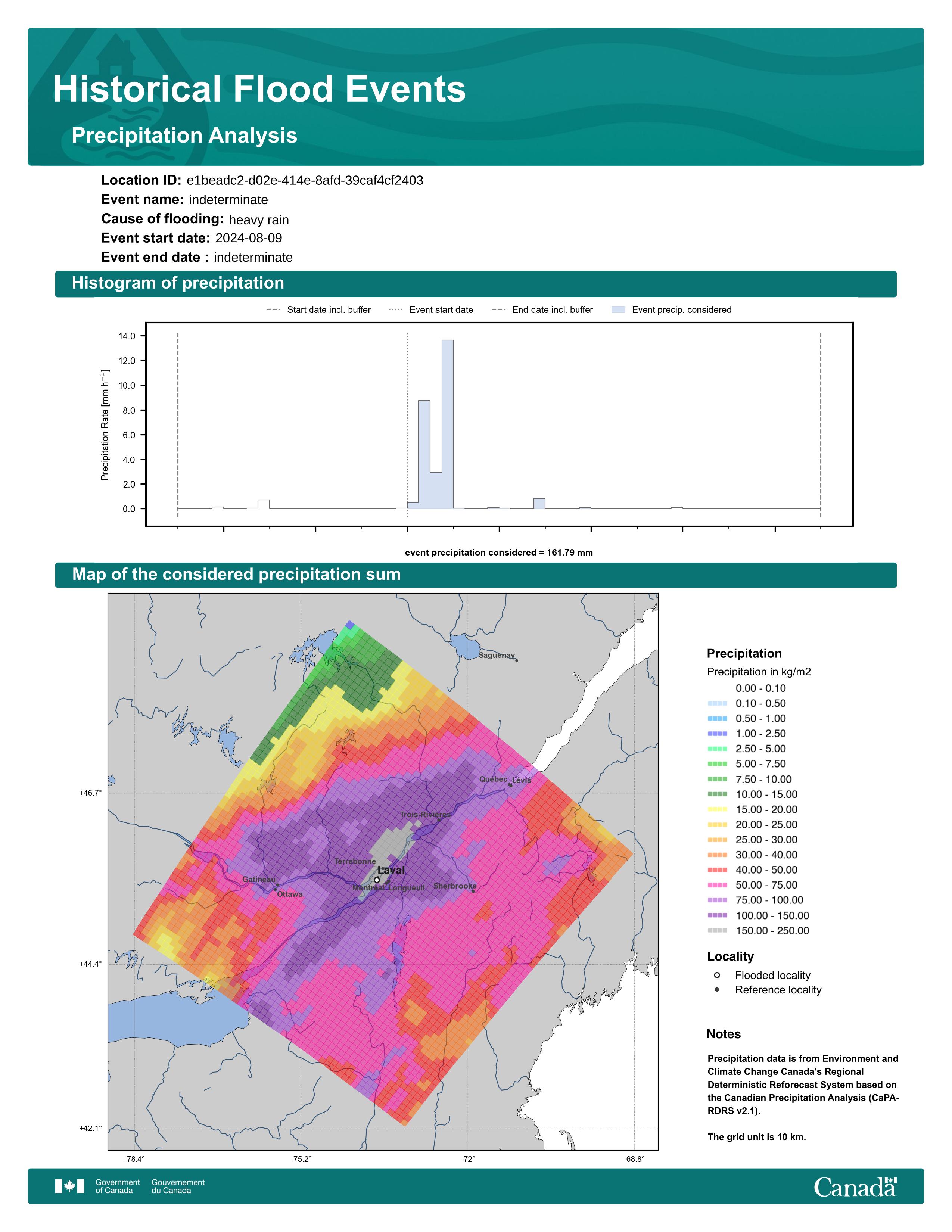
Task: Click the Precipitation Rate y-axis label
Action: [x=104, y=425]
